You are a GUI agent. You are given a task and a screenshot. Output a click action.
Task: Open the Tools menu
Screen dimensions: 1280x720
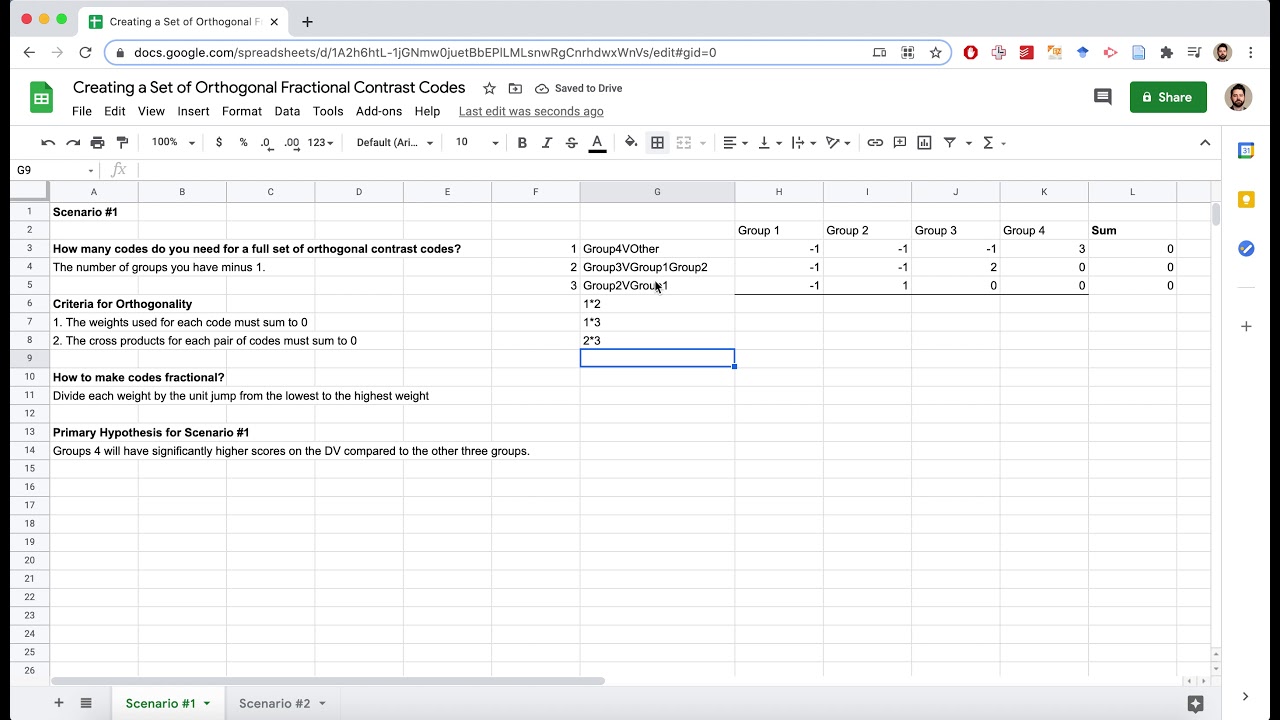click(328, 111)
